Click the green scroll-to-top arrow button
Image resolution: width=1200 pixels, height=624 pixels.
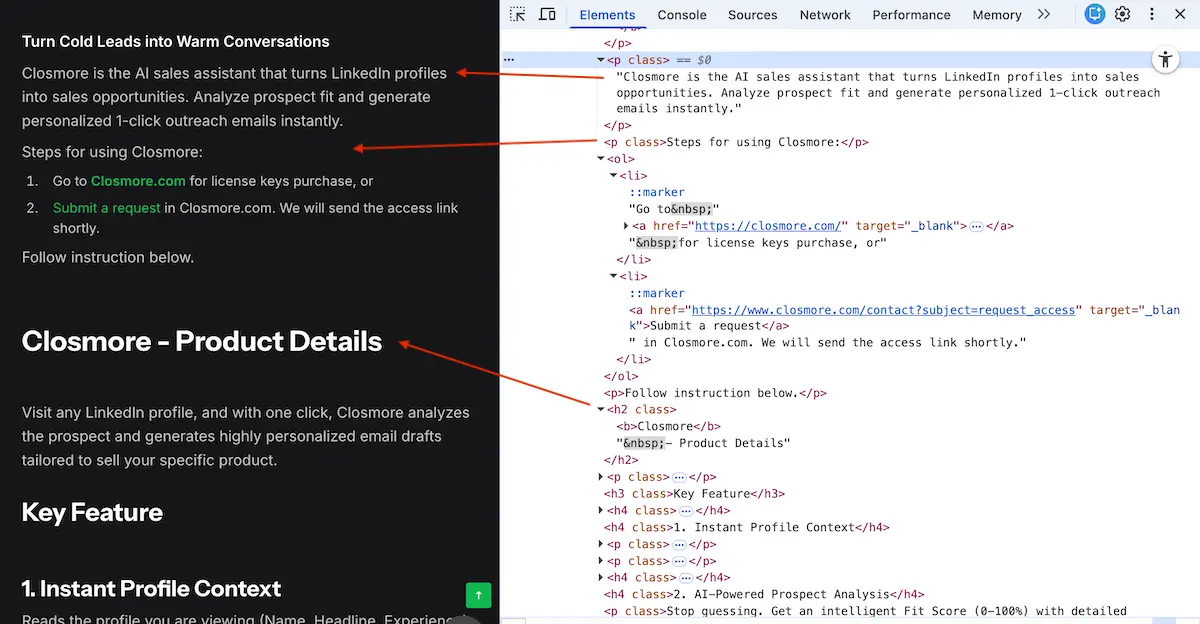(478, 595)
